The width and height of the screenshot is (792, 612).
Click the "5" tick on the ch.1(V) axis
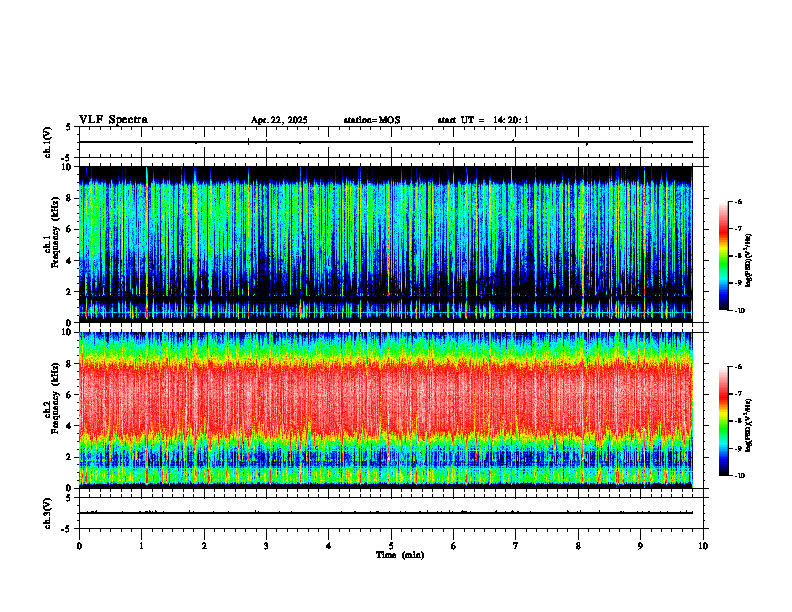pyautogui.click(x=68, y=127)
